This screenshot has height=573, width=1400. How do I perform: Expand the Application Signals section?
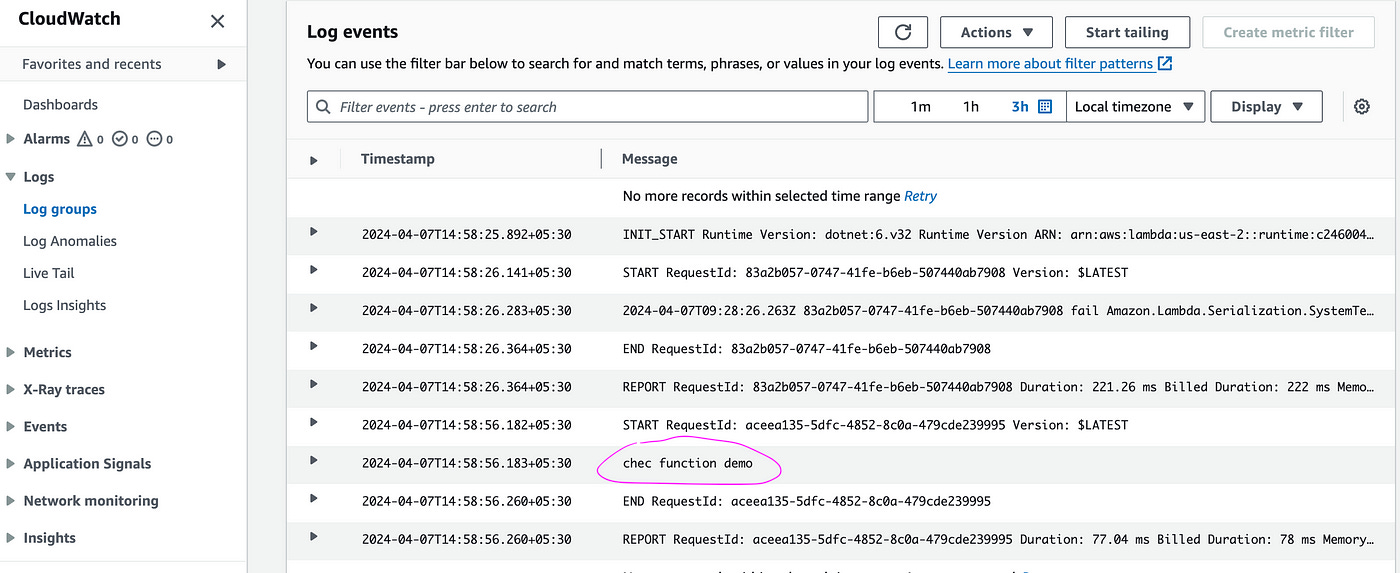[x=11, y=463]
